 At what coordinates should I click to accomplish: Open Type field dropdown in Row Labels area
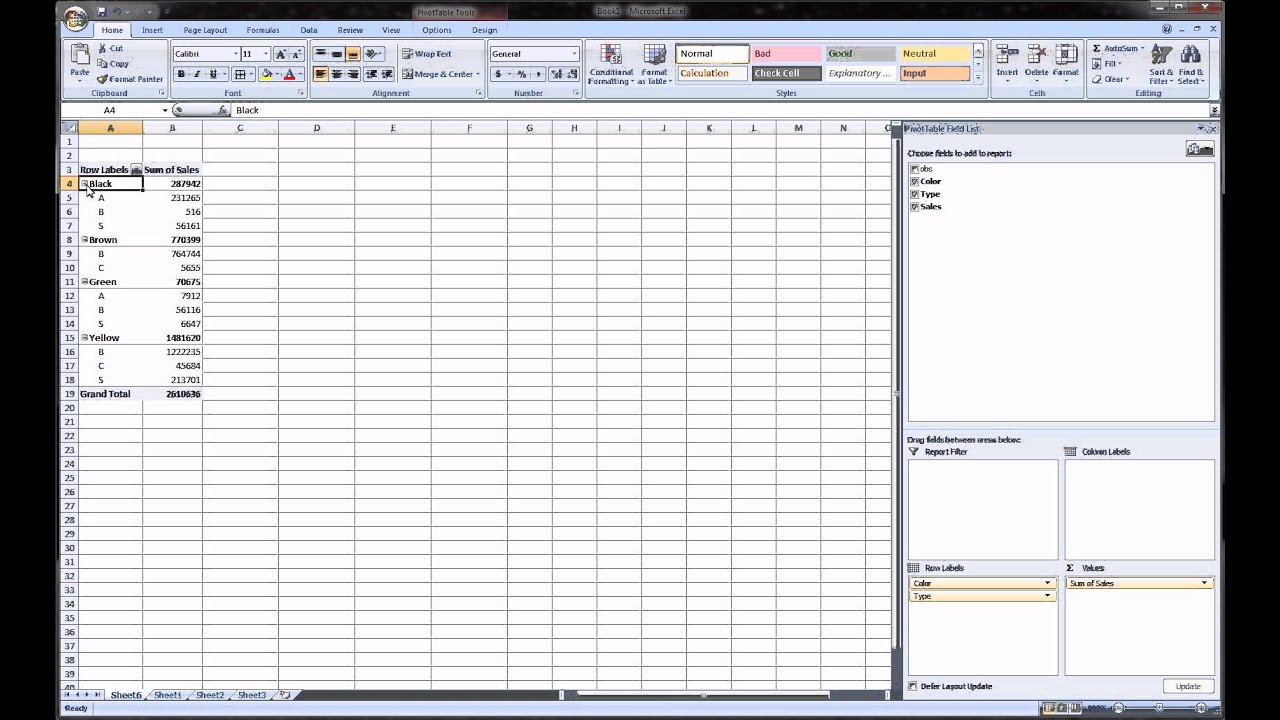1048,596
